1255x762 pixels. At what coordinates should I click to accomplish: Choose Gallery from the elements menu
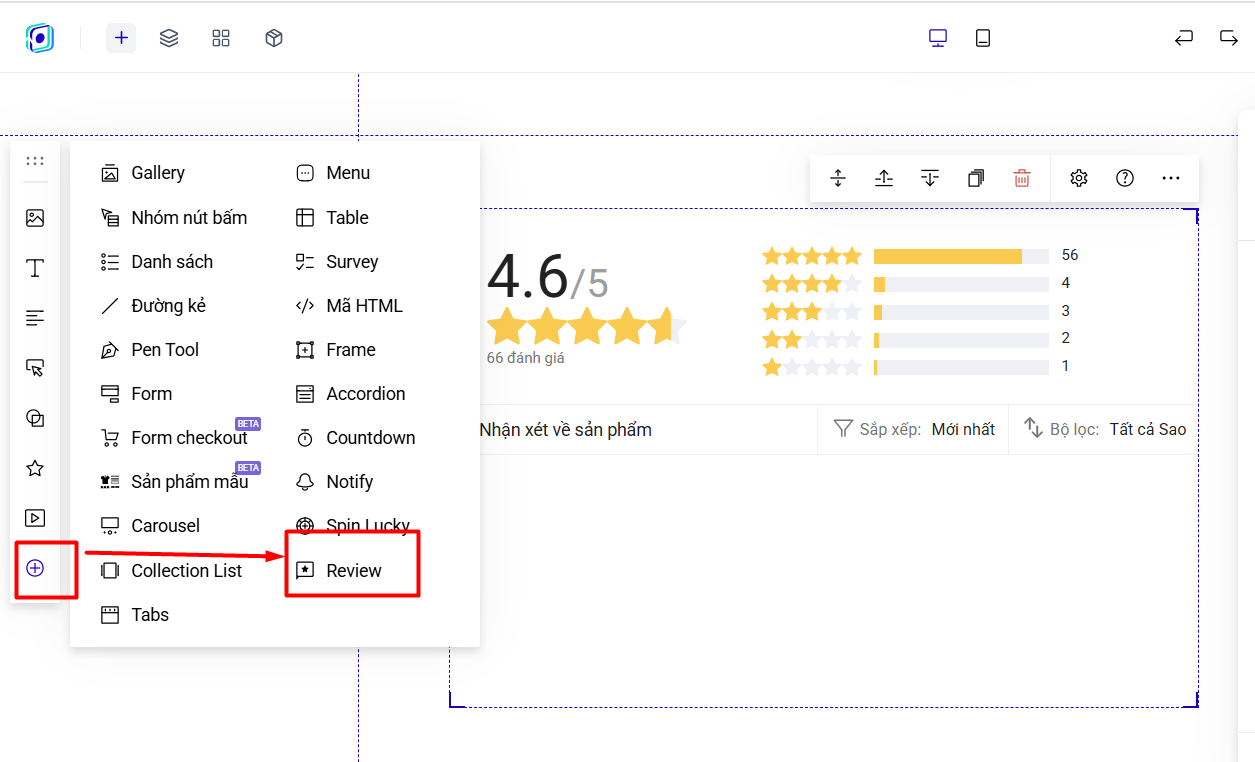143,173
